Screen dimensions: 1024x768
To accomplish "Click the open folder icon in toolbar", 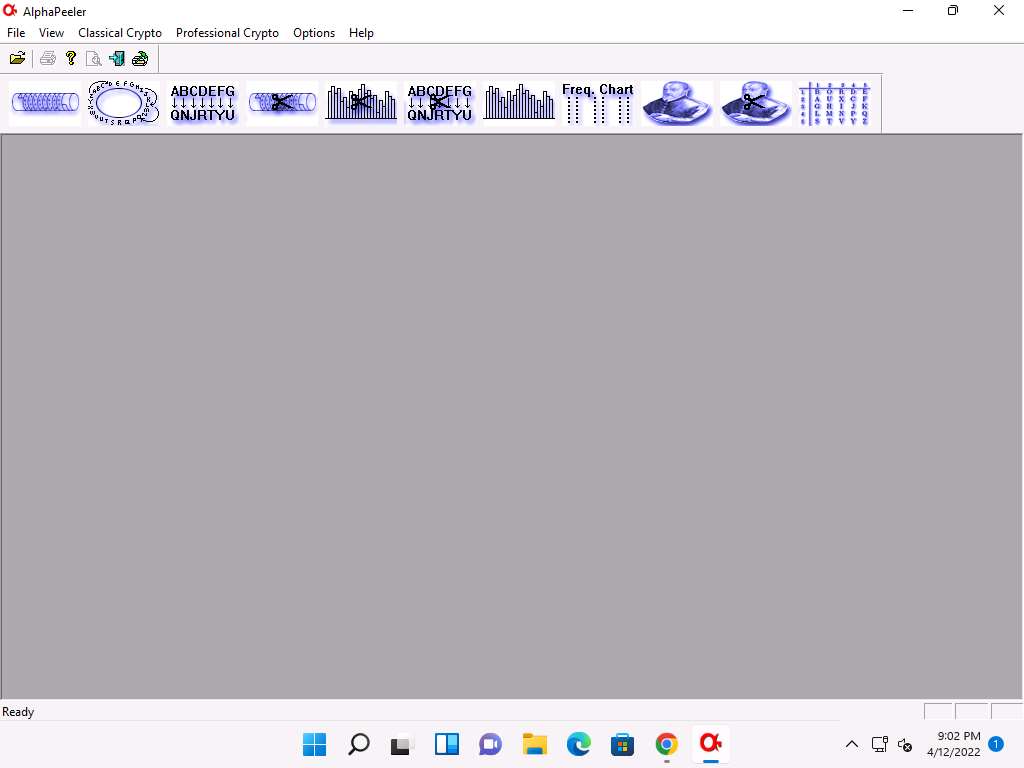I will point(17,58).
